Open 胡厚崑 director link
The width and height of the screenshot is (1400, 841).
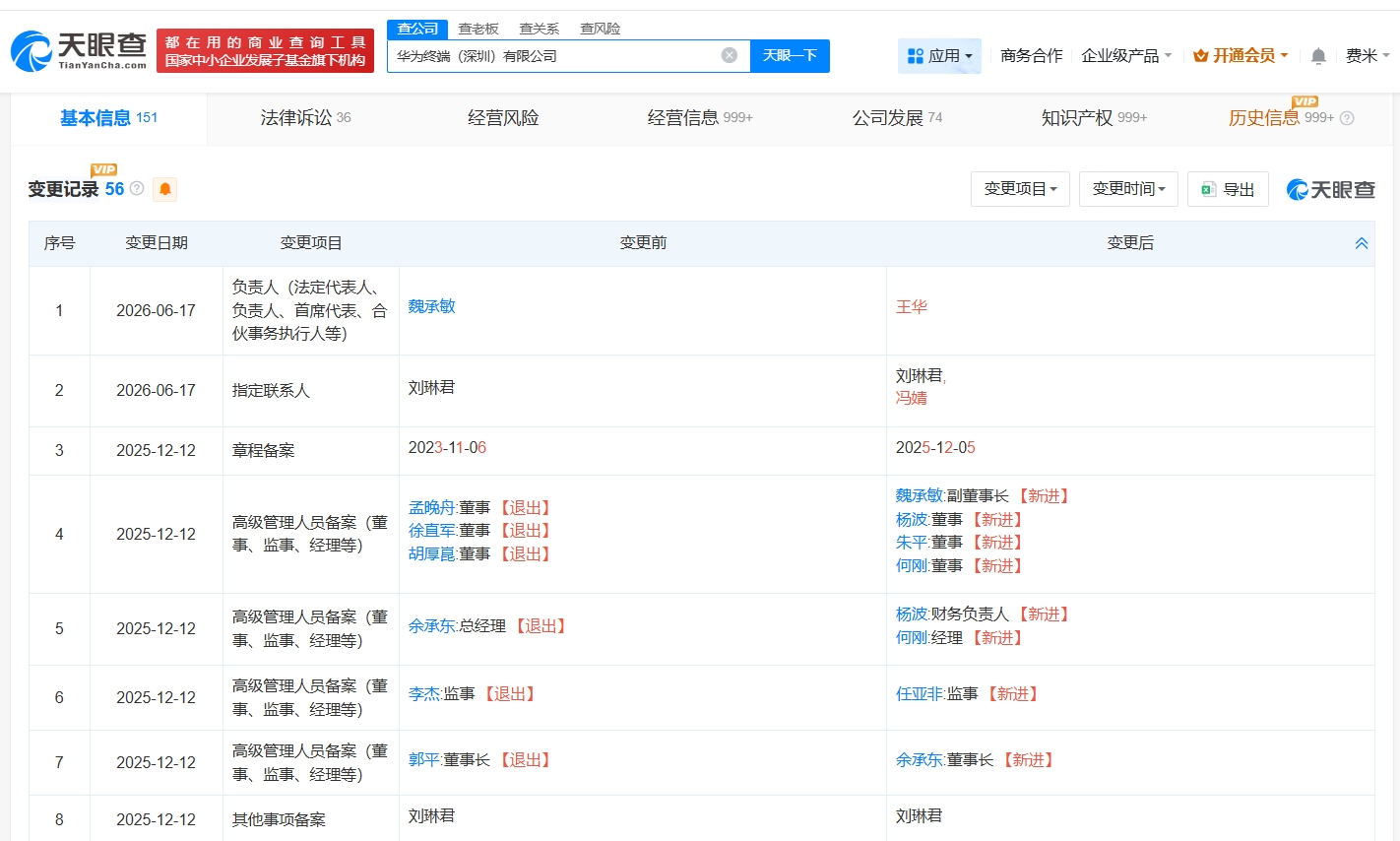pos(431,554)
